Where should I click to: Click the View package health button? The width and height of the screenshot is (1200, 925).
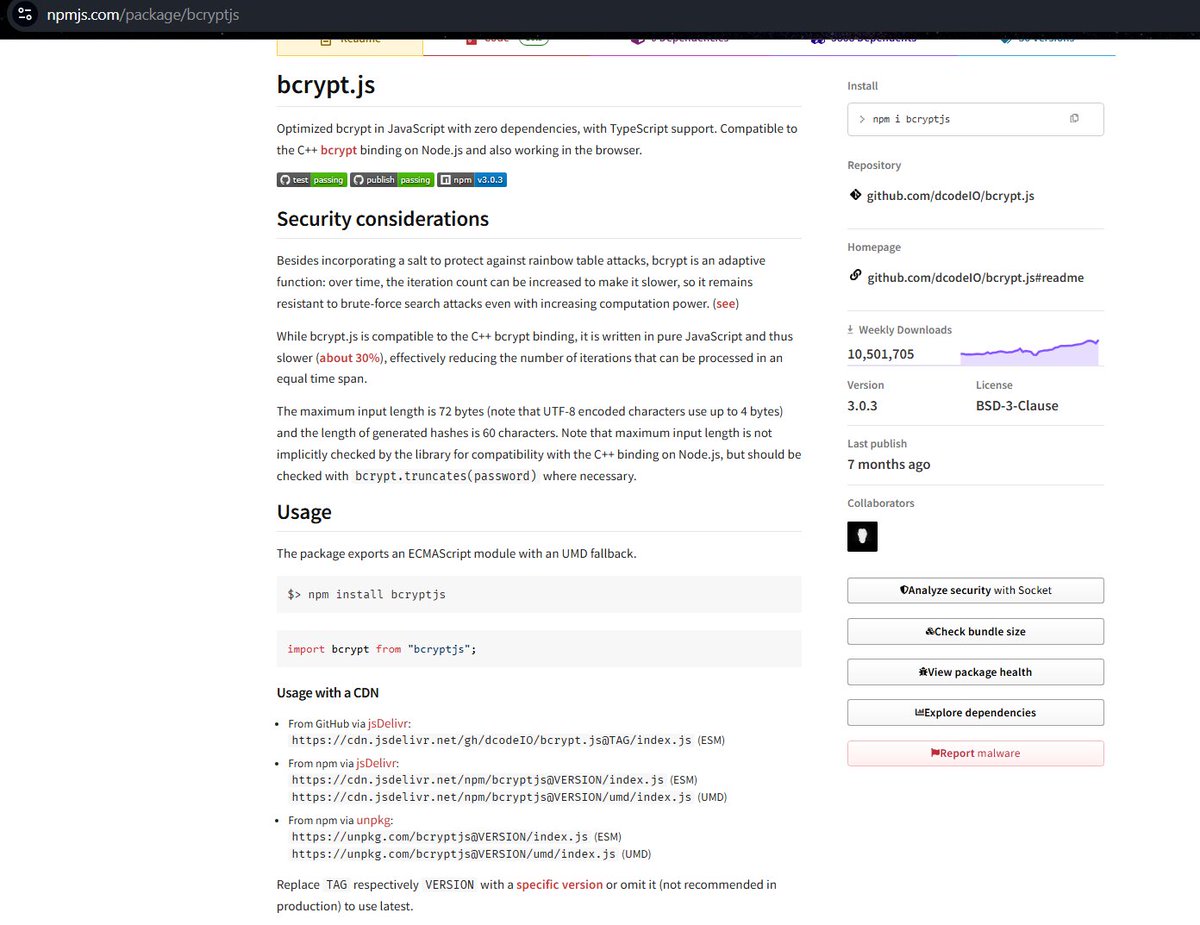(x=975, y=672)
